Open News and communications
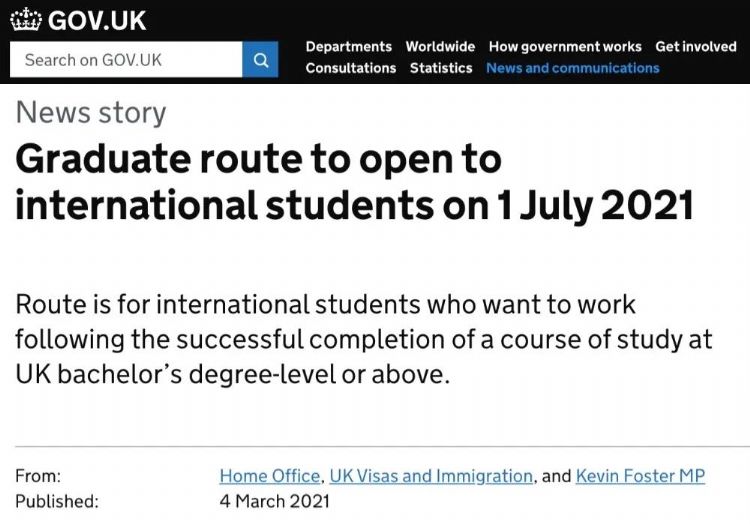 pos(572,68)
